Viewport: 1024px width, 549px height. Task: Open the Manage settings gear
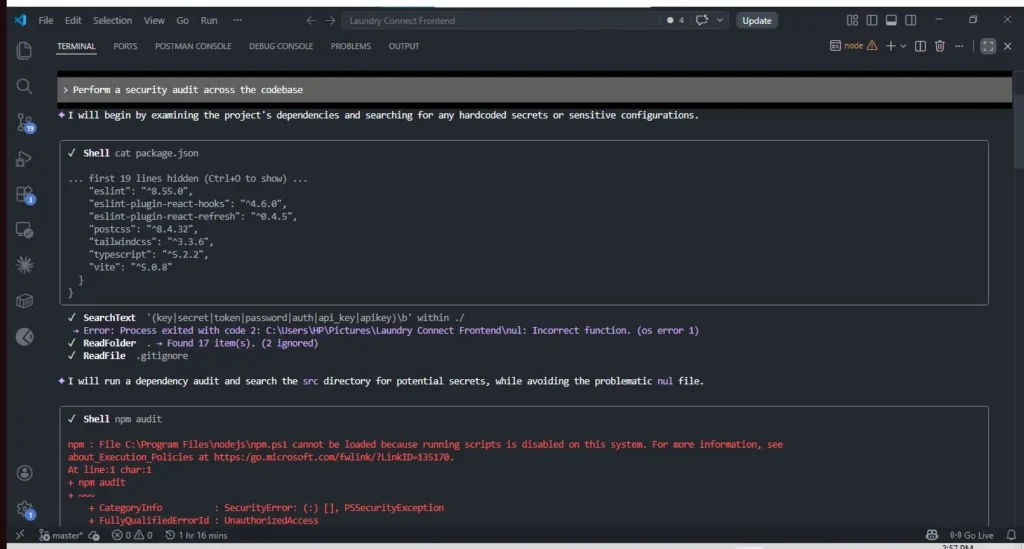(x=25, y=509)
